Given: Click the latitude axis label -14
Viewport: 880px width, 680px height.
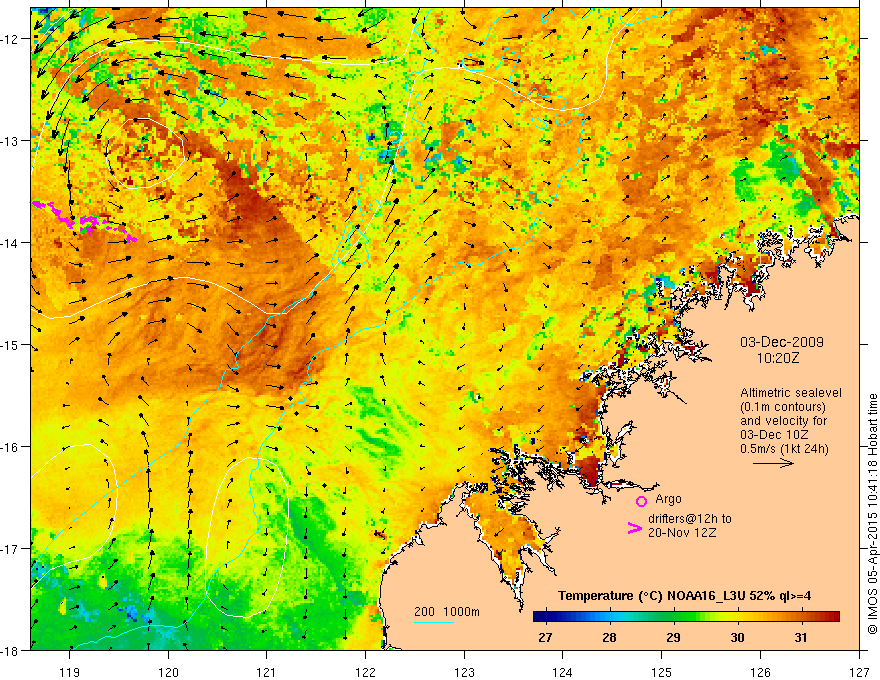Looking at the screenshot, I should (10, 243).
